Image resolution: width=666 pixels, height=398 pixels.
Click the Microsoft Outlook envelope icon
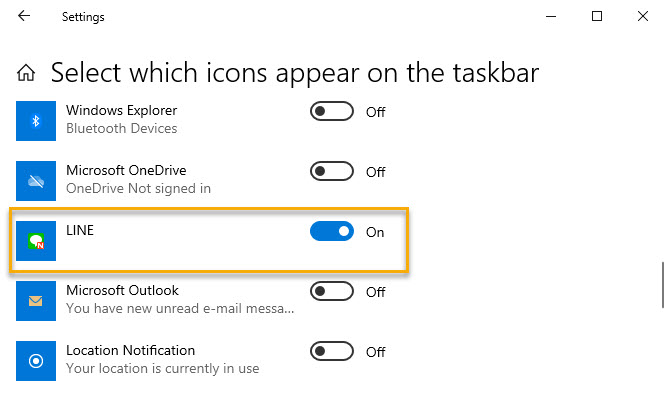point(36,301)
